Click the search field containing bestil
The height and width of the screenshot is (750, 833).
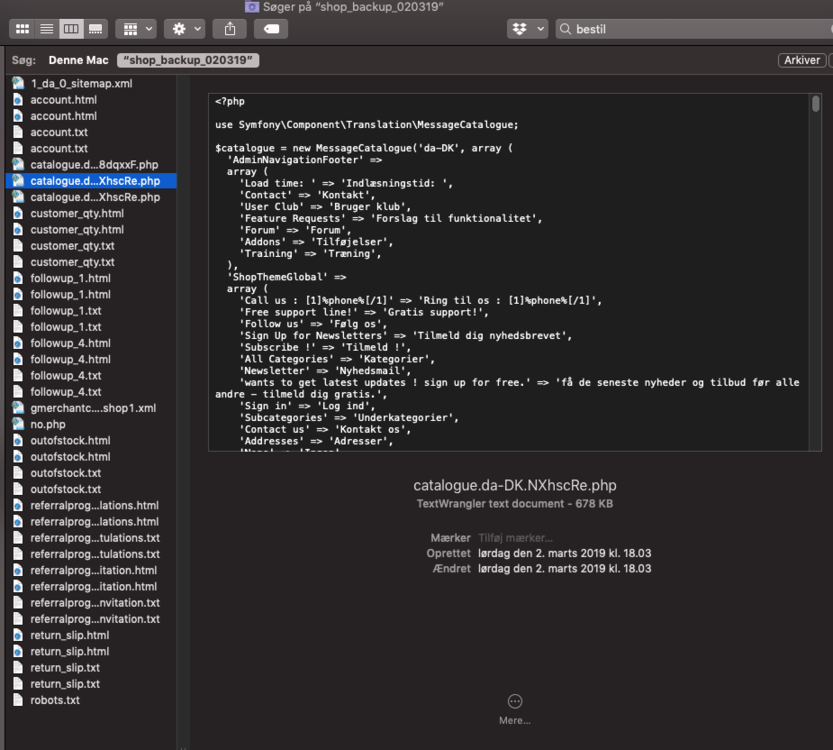690,29
